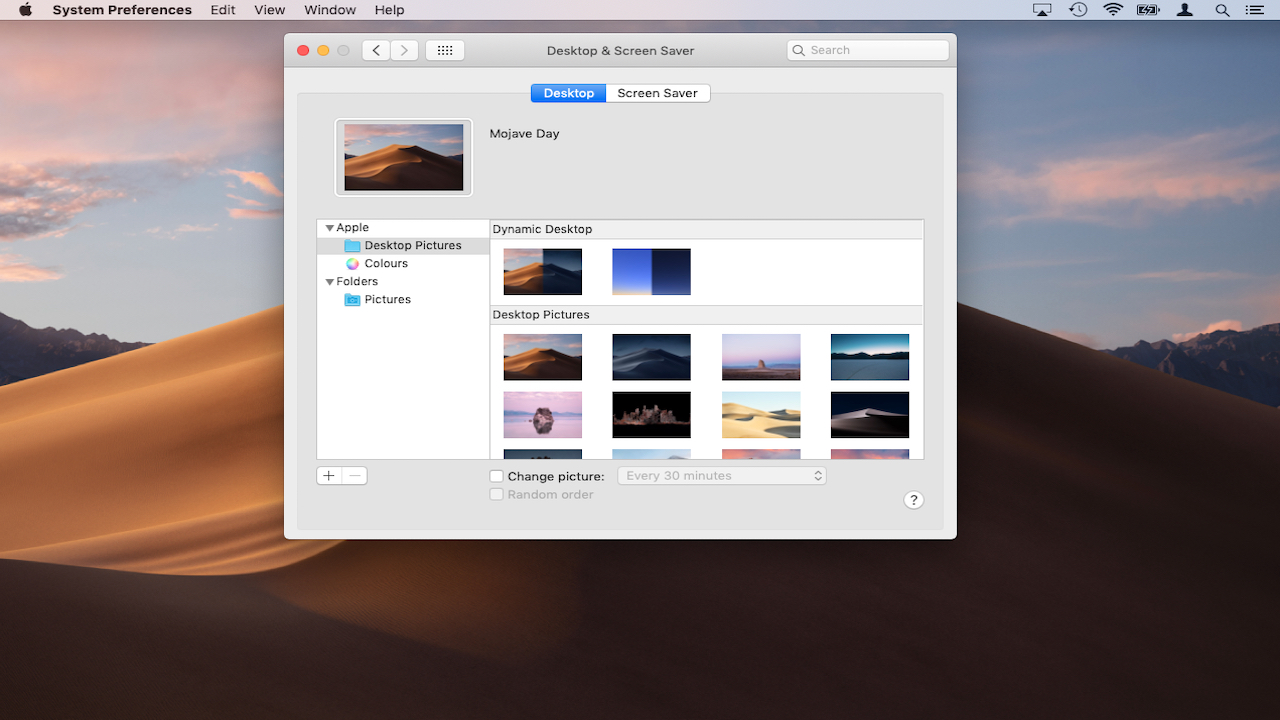The width and height of the screenshot is (1280, 720).
Task: Open the Edit menu
Action: pos(223,10)
